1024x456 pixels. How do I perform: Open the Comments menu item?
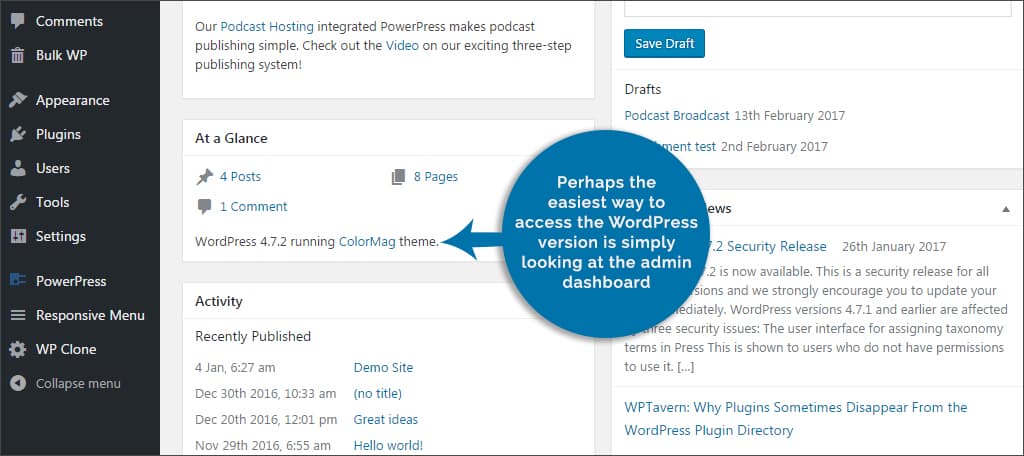click(x=69, y=22)
